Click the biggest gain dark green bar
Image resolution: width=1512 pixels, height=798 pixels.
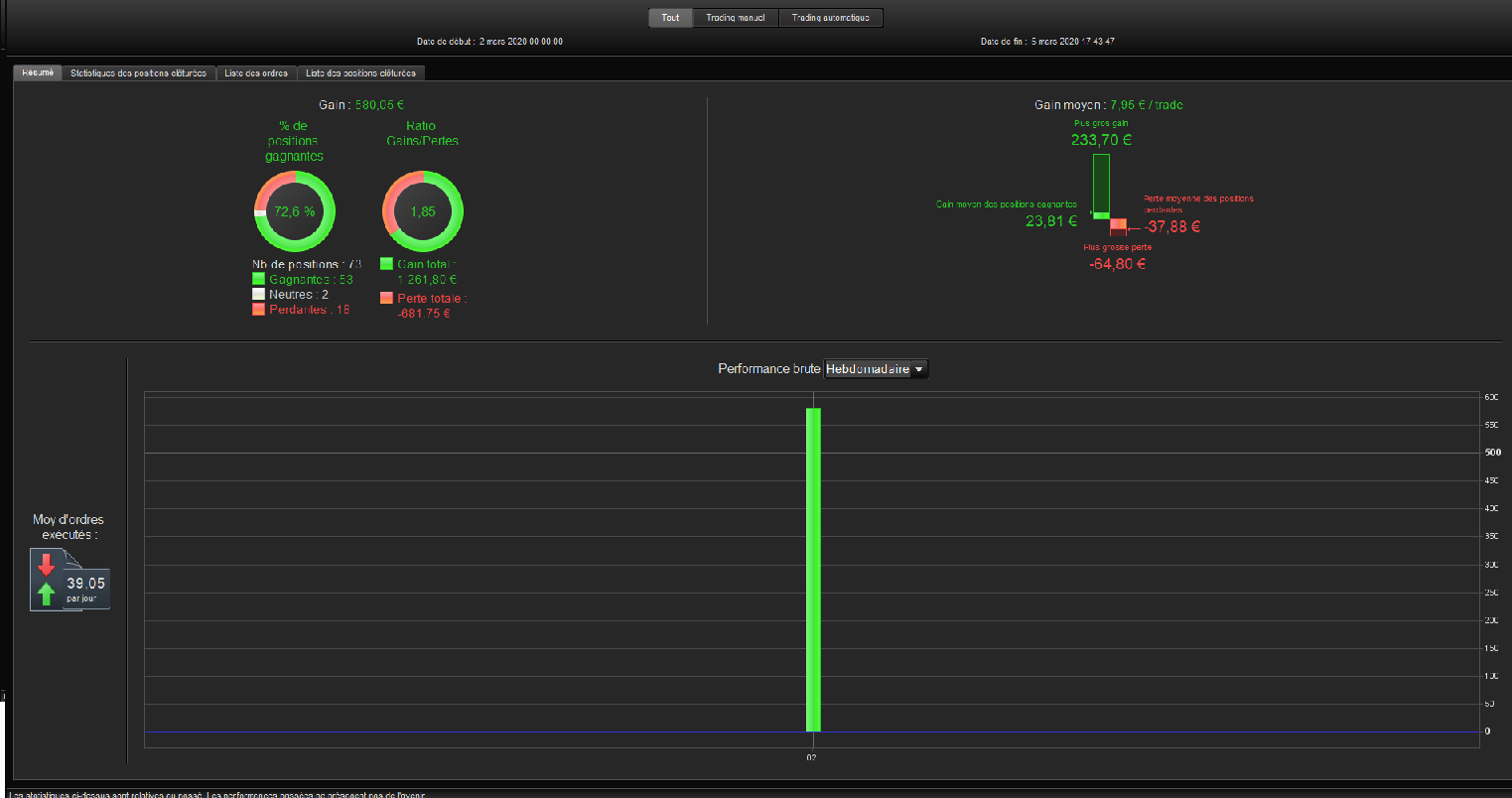tap(1101, 184)
